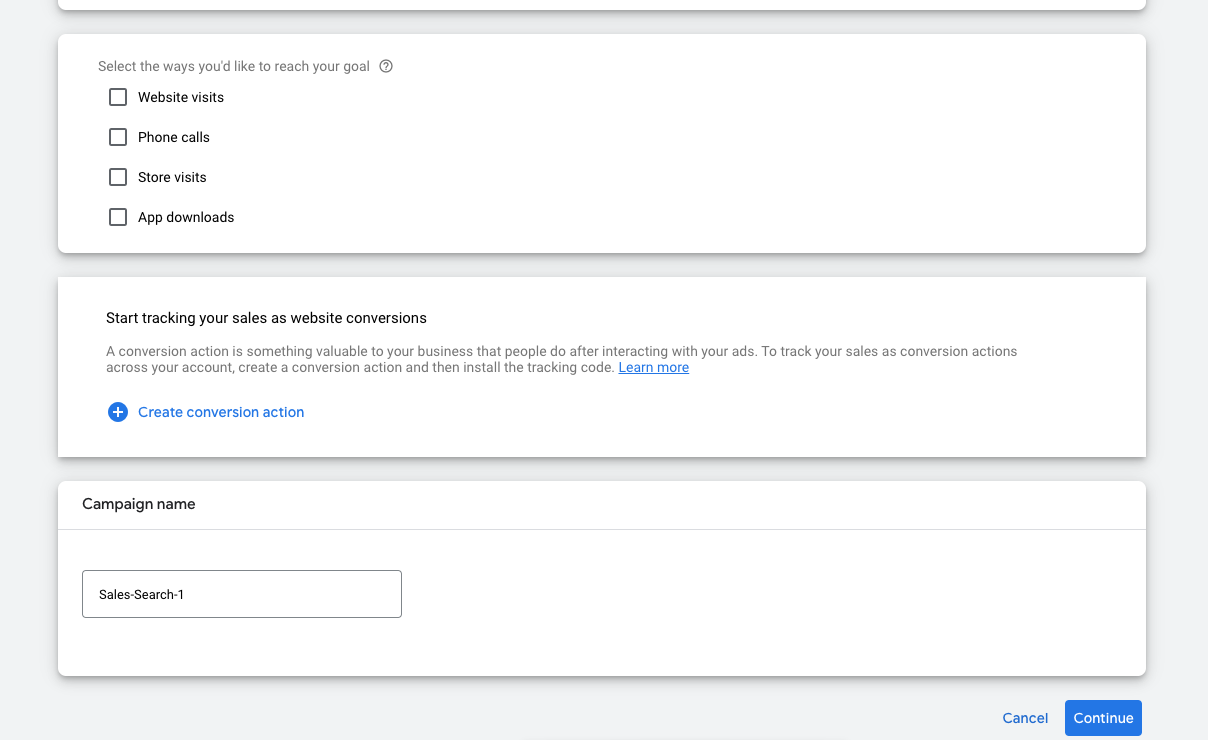This screenshot has height=740, width=1208.
Task: Click the blue plus icon for conversion action
Action: coord(118,412)
